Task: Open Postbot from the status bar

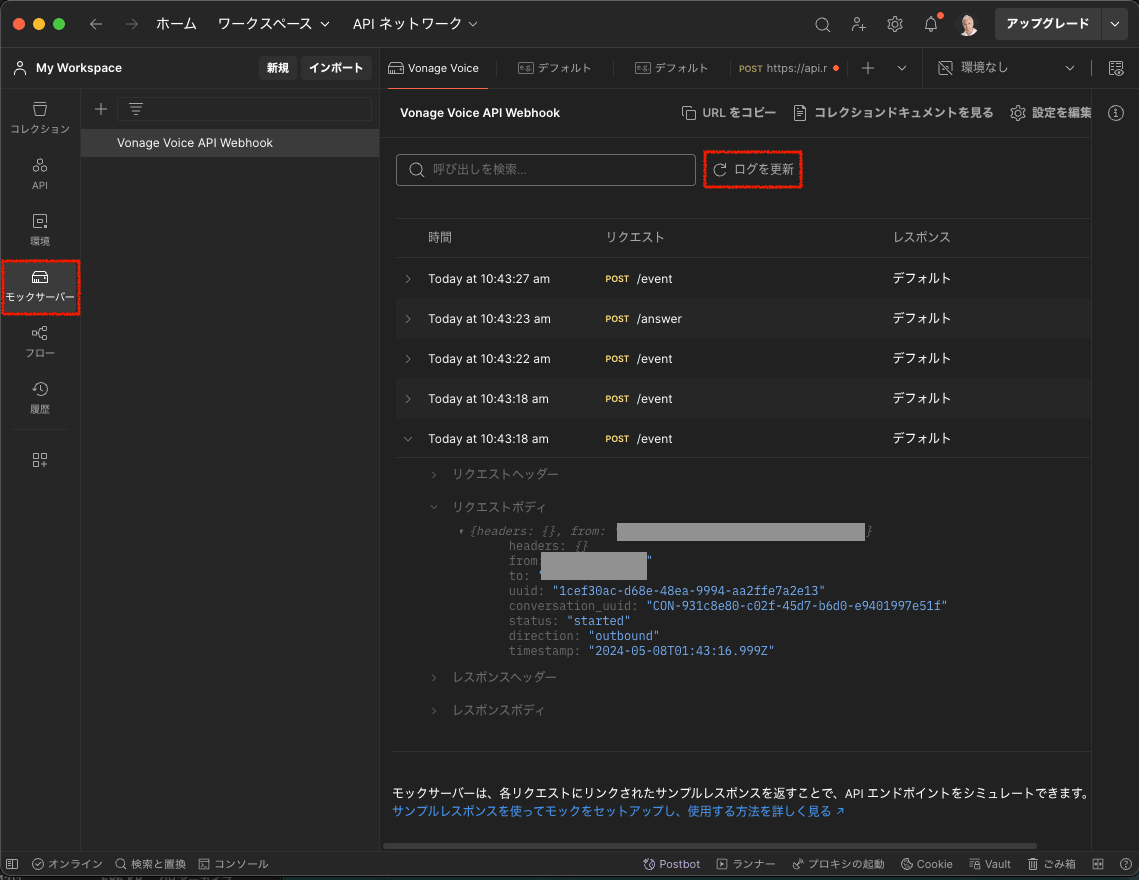Action: 671,863
